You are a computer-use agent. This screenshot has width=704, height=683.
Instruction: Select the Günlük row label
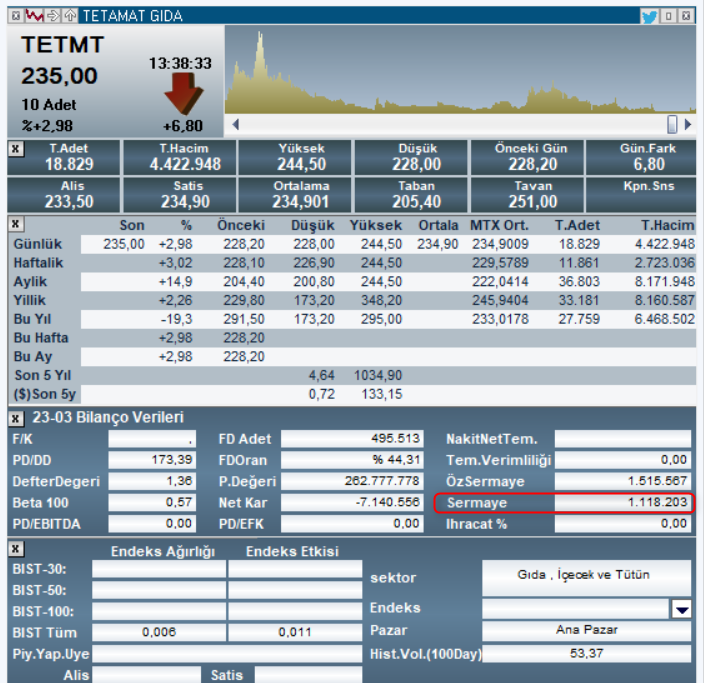tap(38, 244)
